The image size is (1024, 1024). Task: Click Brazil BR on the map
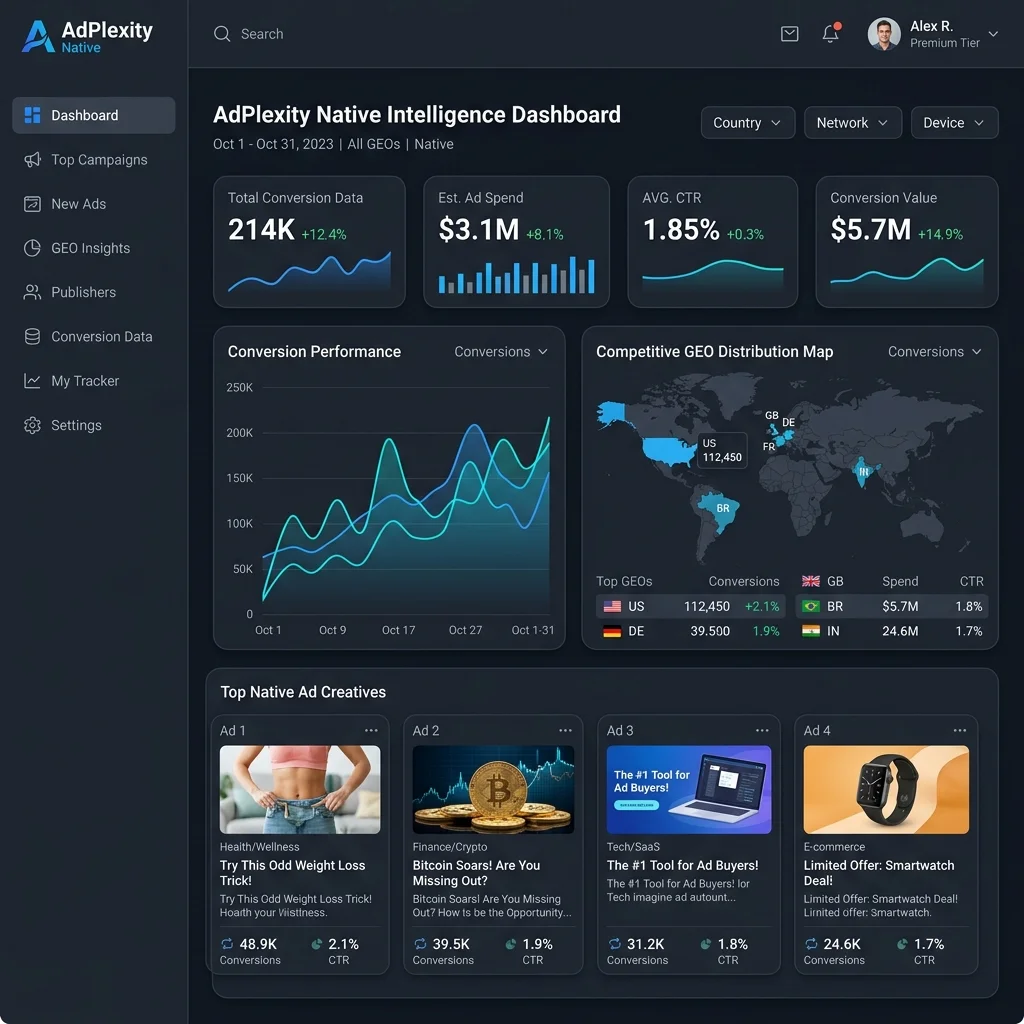click(722, 509)
